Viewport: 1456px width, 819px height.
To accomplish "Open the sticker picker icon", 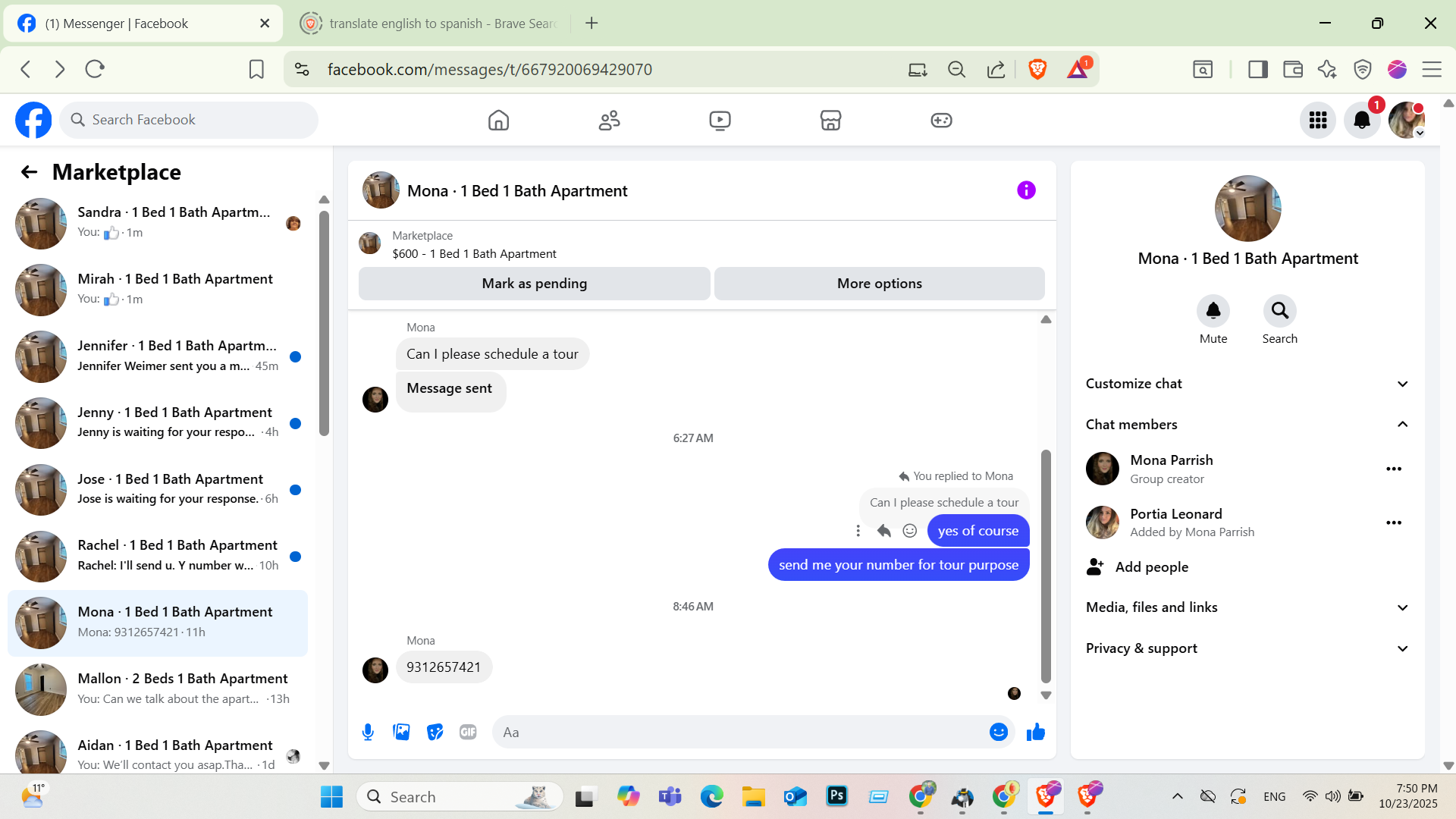I will point(435,732).
